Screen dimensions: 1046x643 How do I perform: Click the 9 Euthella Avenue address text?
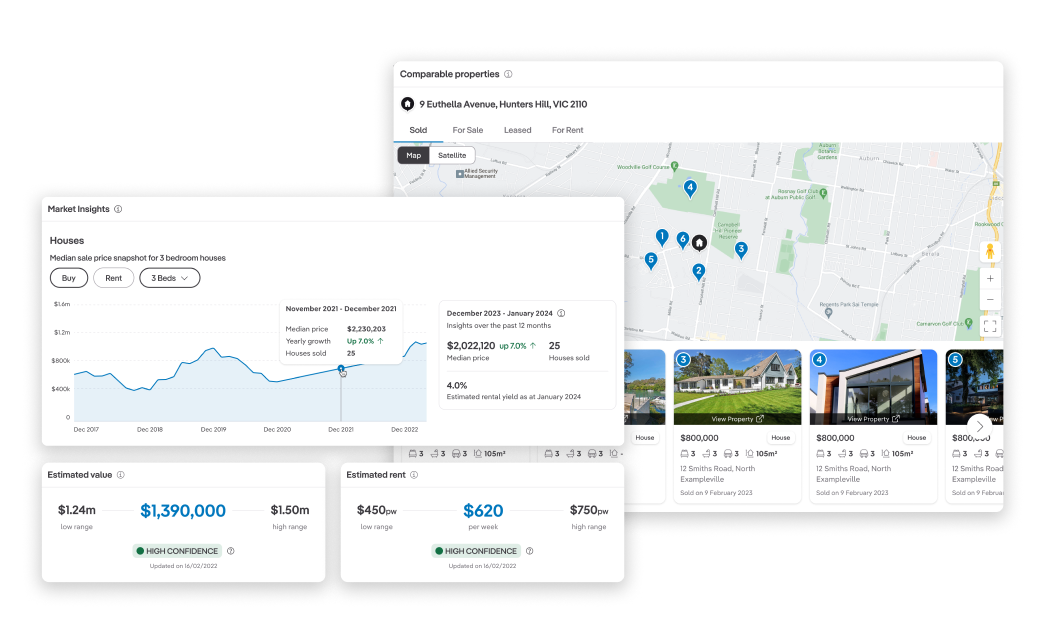click(x=503, y=104)
